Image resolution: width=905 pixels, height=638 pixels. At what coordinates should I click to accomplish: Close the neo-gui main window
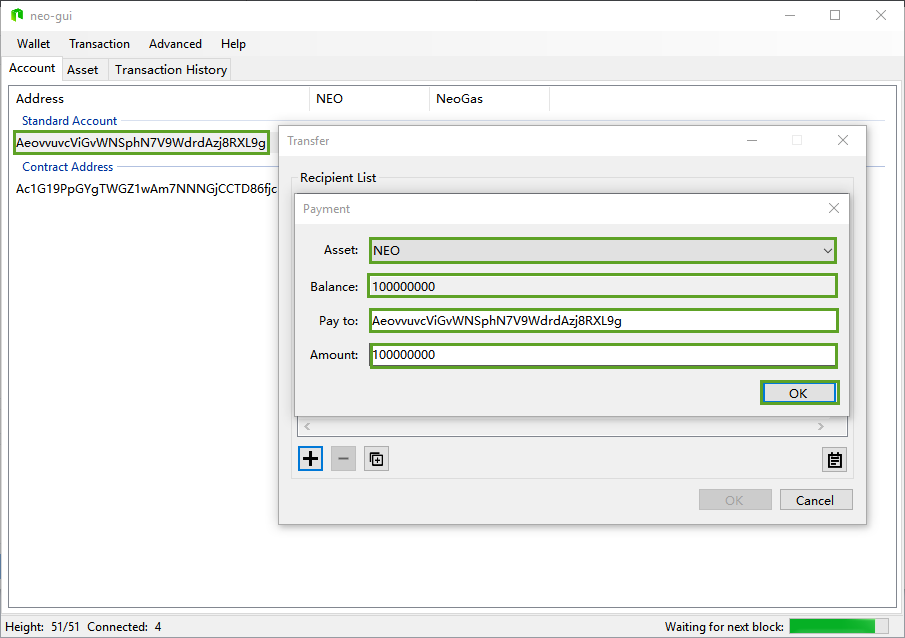tap(881, 15)
